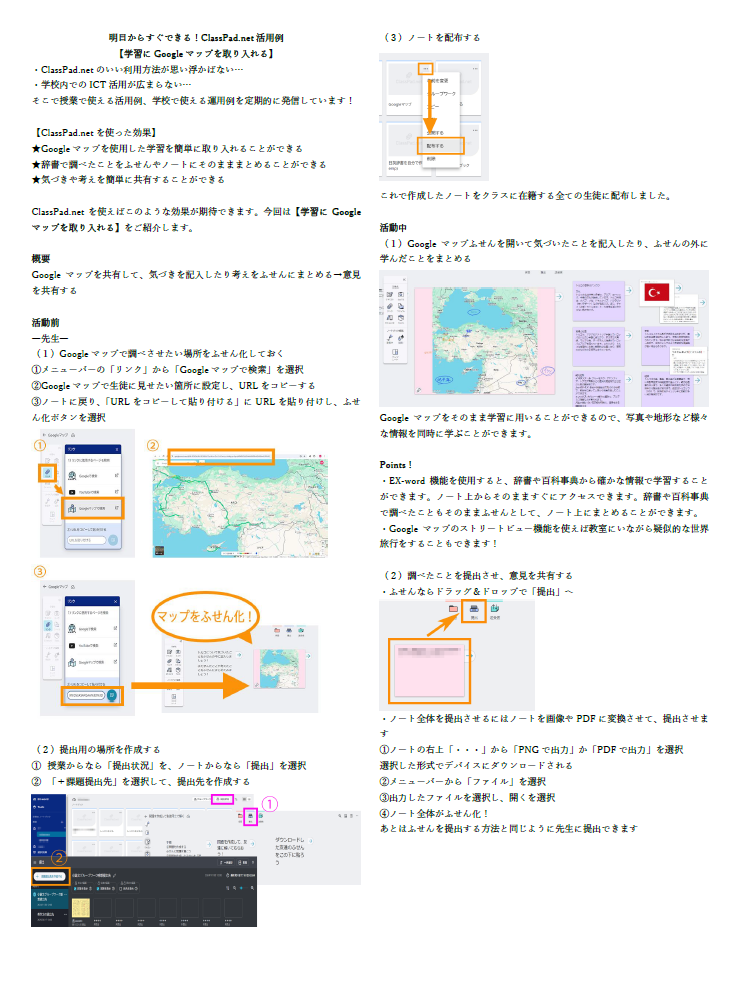Click arrow next to 'ダウンロードした友達のふせん' note
The image size is (739, 981).
(311, 840)
